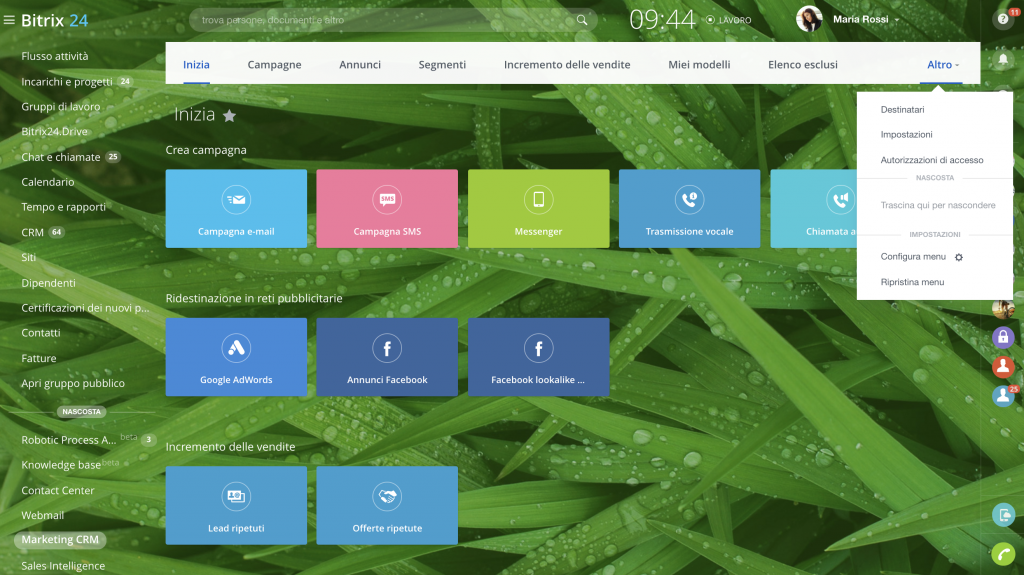The image size is (1024, 575).
Task: Select the Messenger campaign tile
Action: click(x=538, y=208)
